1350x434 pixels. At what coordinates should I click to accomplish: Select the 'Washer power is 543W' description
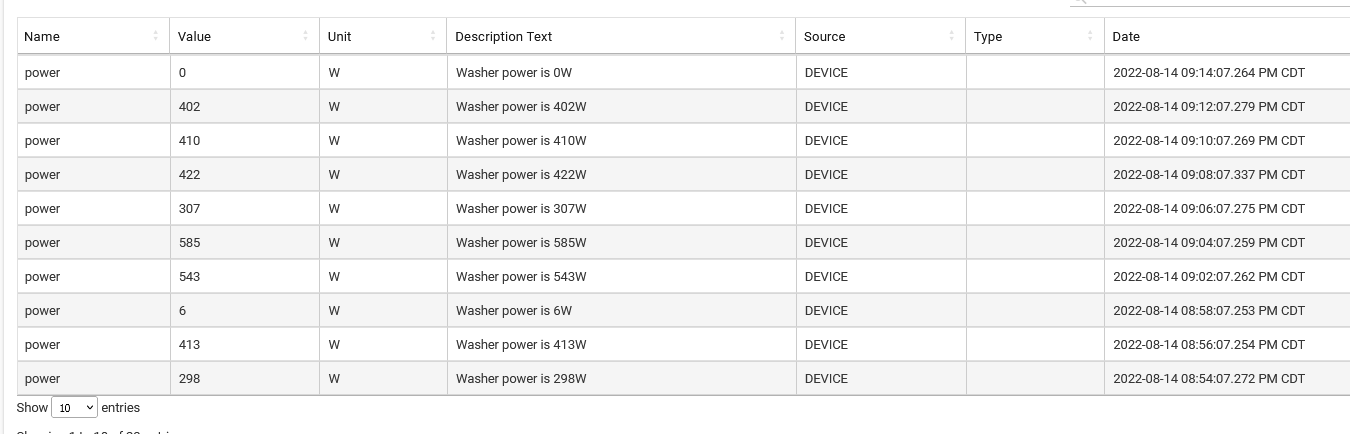point(521,277)
